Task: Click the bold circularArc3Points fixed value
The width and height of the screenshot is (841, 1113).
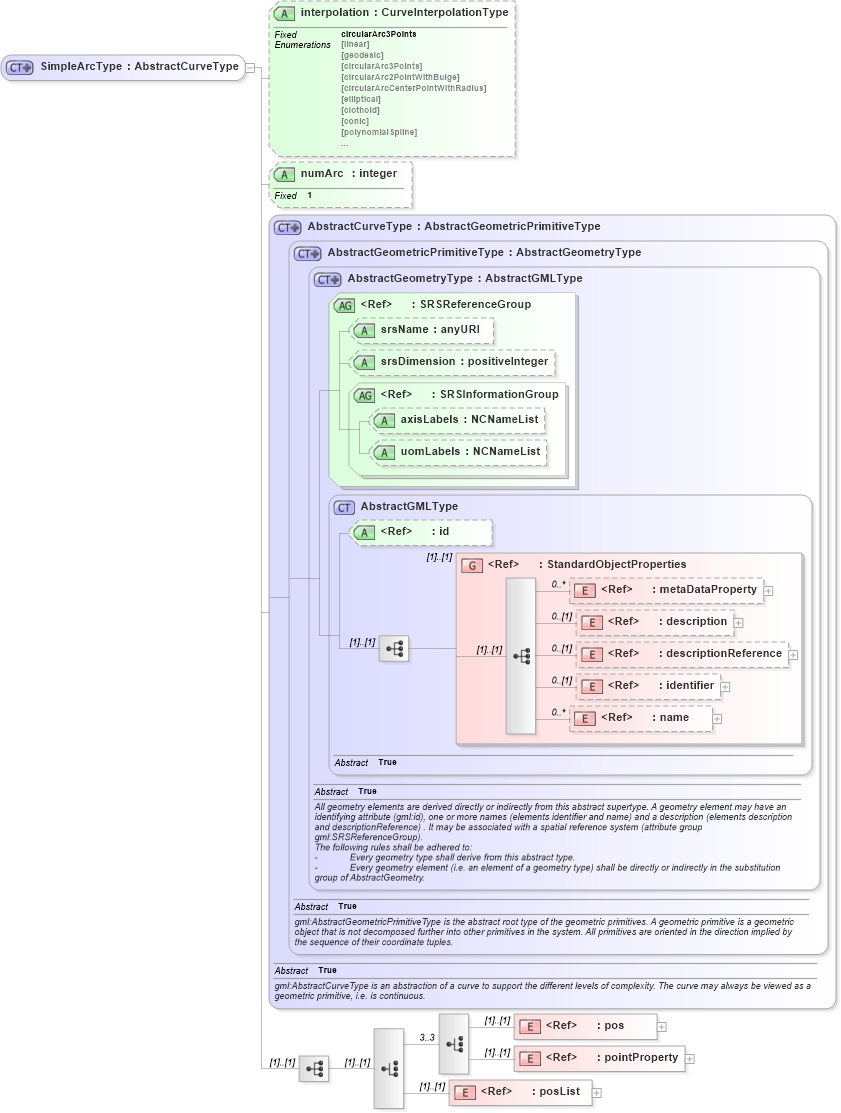Action: tap(379, 34)
